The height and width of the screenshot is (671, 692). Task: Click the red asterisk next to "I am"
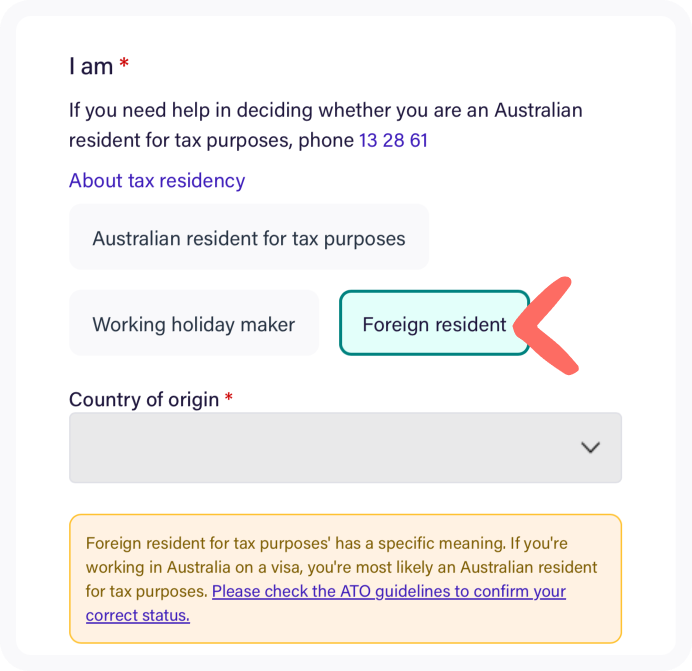tap(124, 65)
